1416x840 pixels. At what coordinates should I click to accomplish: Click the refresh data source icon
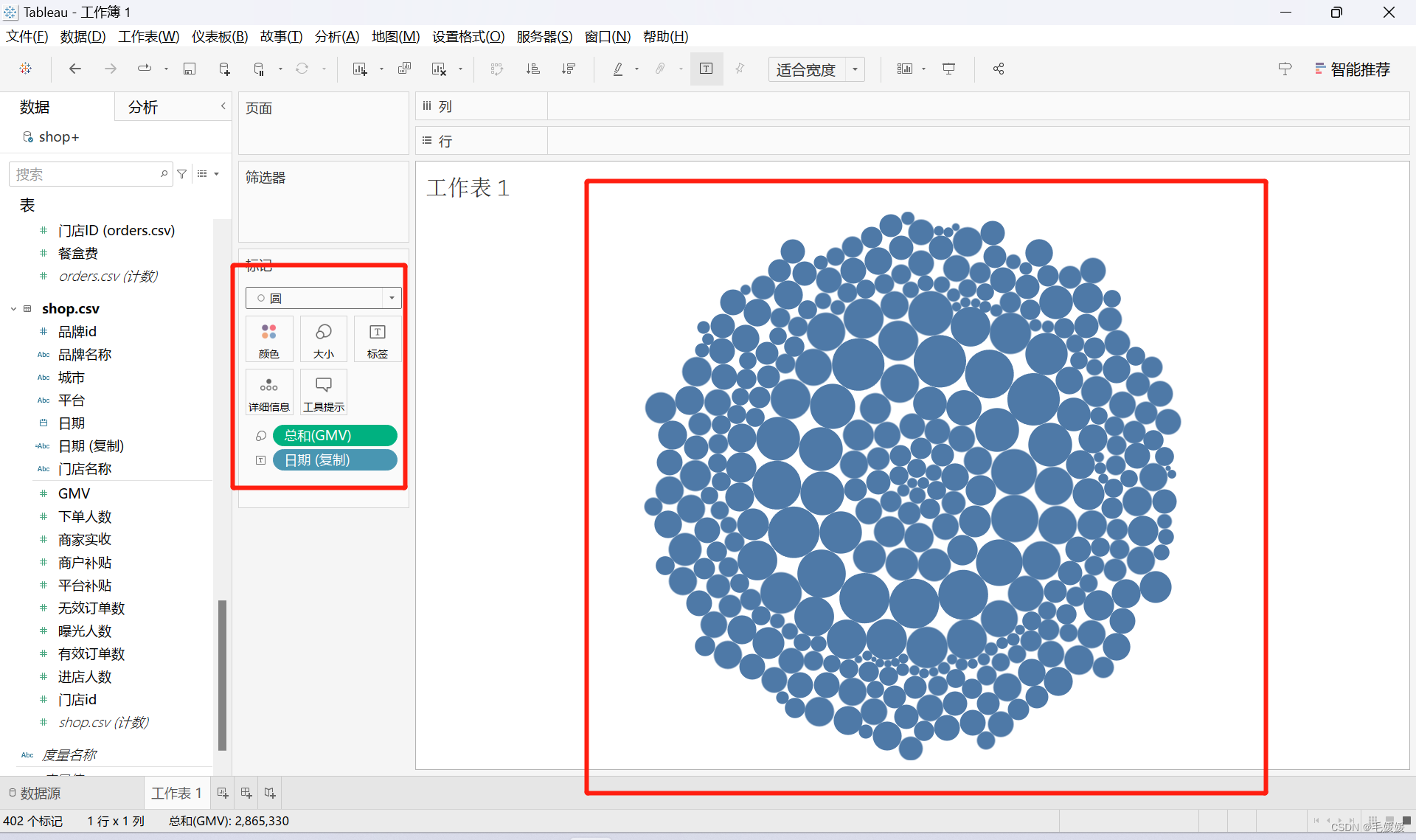[x=302, y=69]
